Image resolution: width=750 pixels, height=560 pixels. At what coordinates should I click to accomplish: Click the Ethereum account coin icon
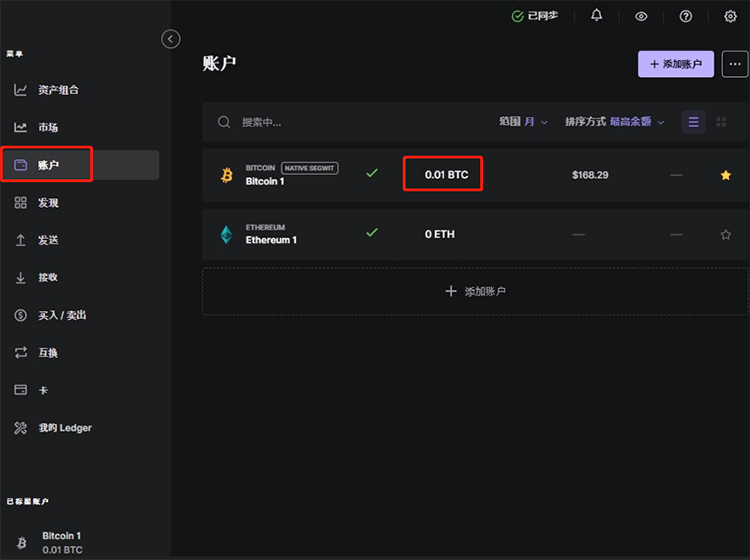[x=227, y=234]
